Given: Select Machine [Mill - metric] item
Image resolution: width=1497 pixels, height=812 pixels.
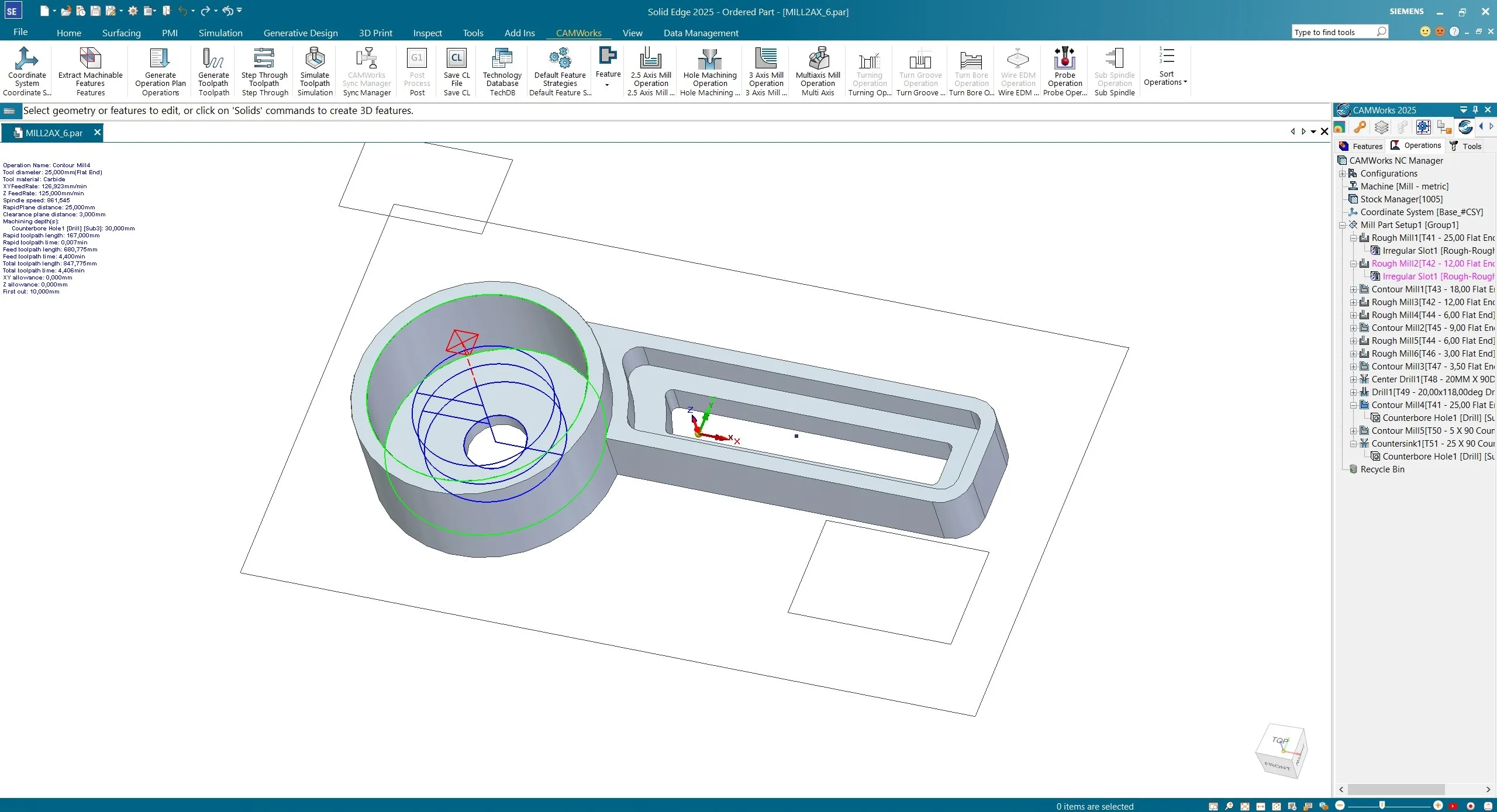Looking at the screenshot, I should tap(1404, 186).
